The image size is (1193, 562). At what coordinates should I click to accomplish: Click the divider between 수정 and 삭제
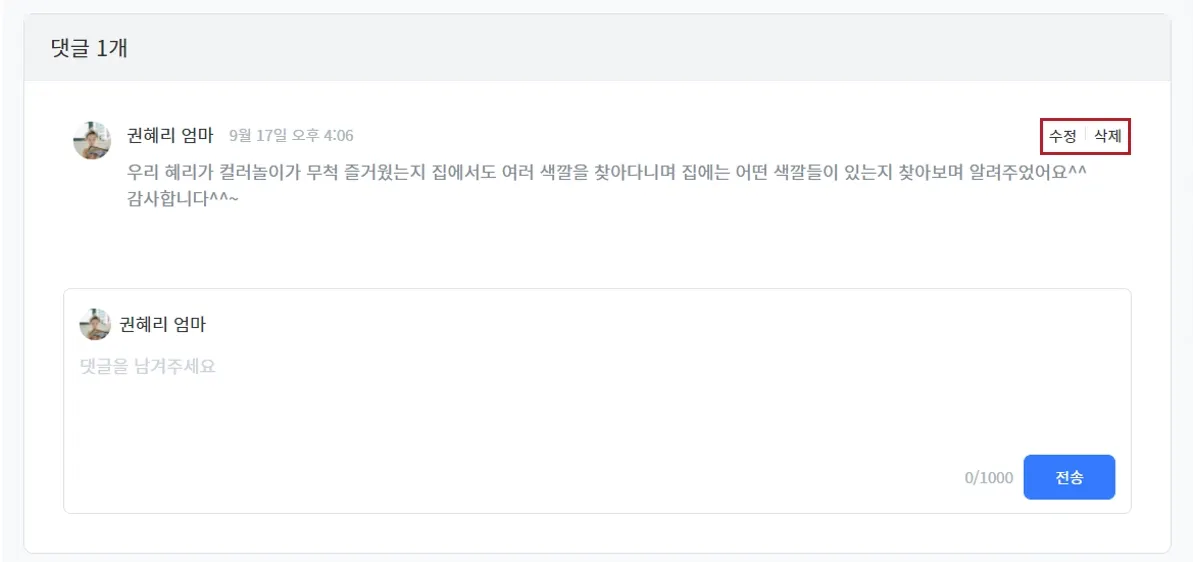[x=1085, y=136]
